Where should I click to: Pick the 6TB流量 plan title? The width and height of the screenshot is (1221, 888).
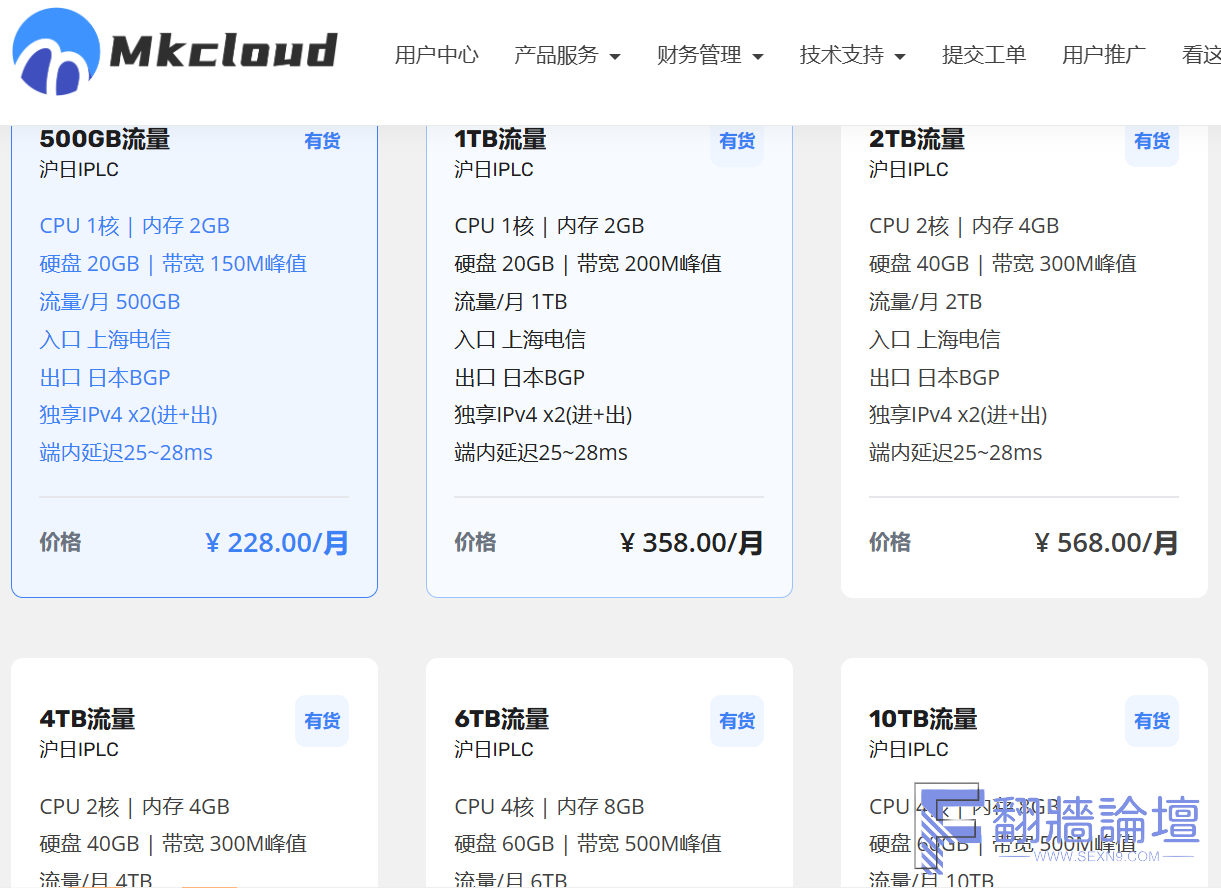[x=501, y=719]
